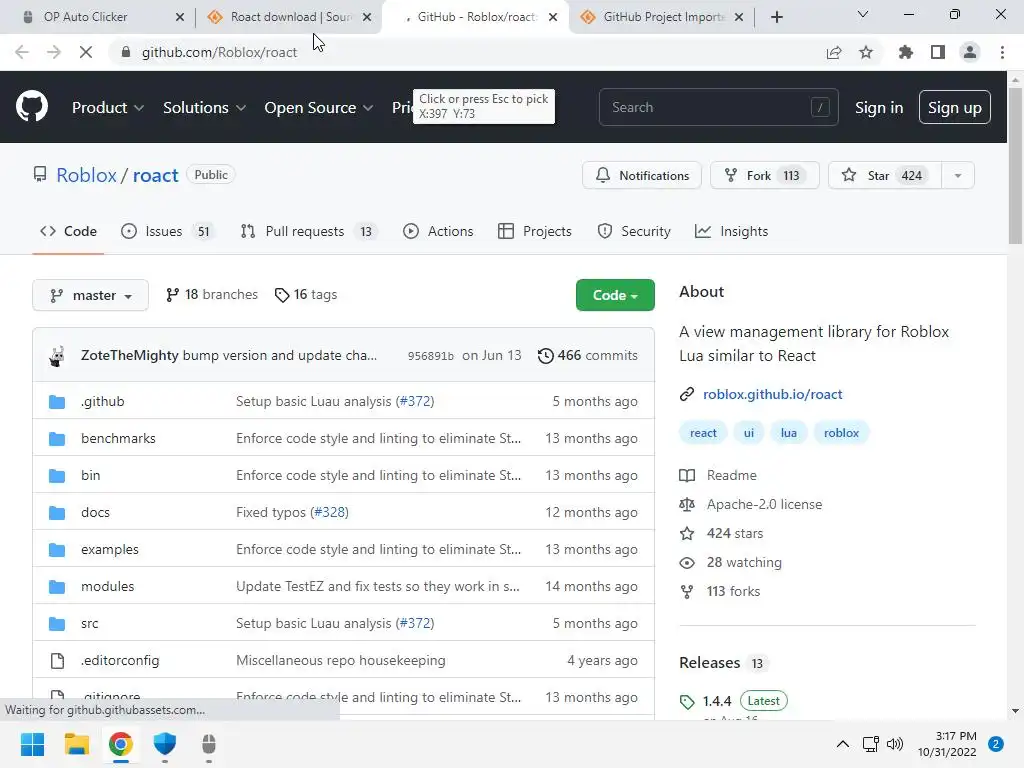Viewport: 1024px width, 768px height.
Task: Go back using the browser back arrow
Action: pyautogui.click(x=22, y=52)
